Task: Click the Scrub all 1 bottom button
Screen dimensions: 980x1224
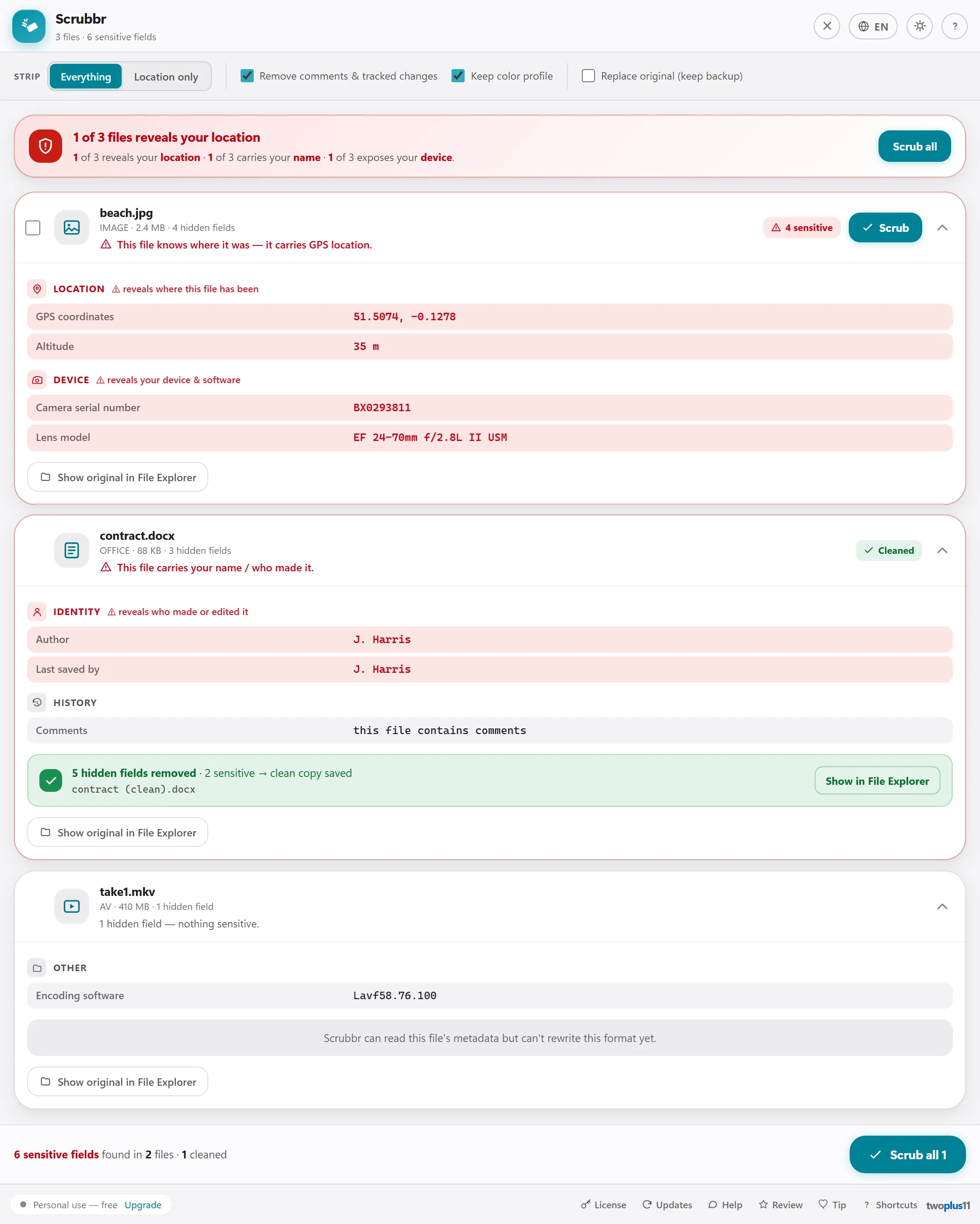Action: pos(907,1155)
